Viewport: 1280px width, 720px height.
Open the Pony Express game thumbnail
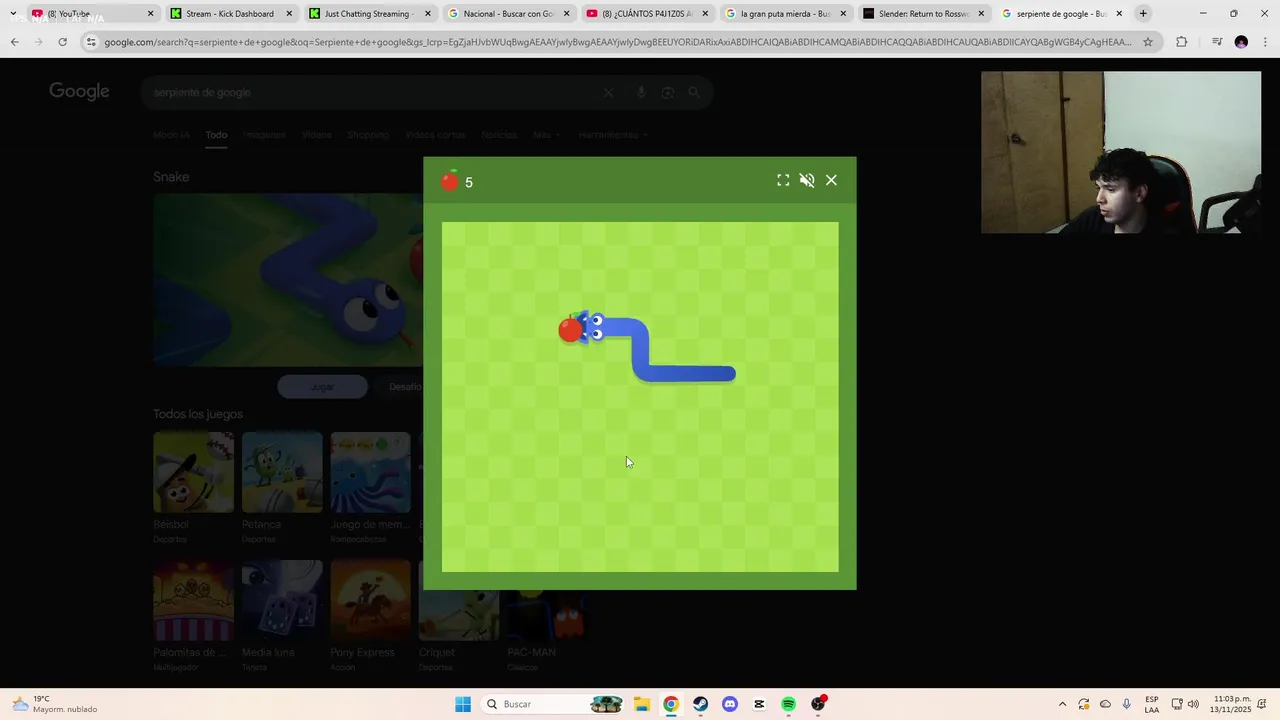[370, 600]
